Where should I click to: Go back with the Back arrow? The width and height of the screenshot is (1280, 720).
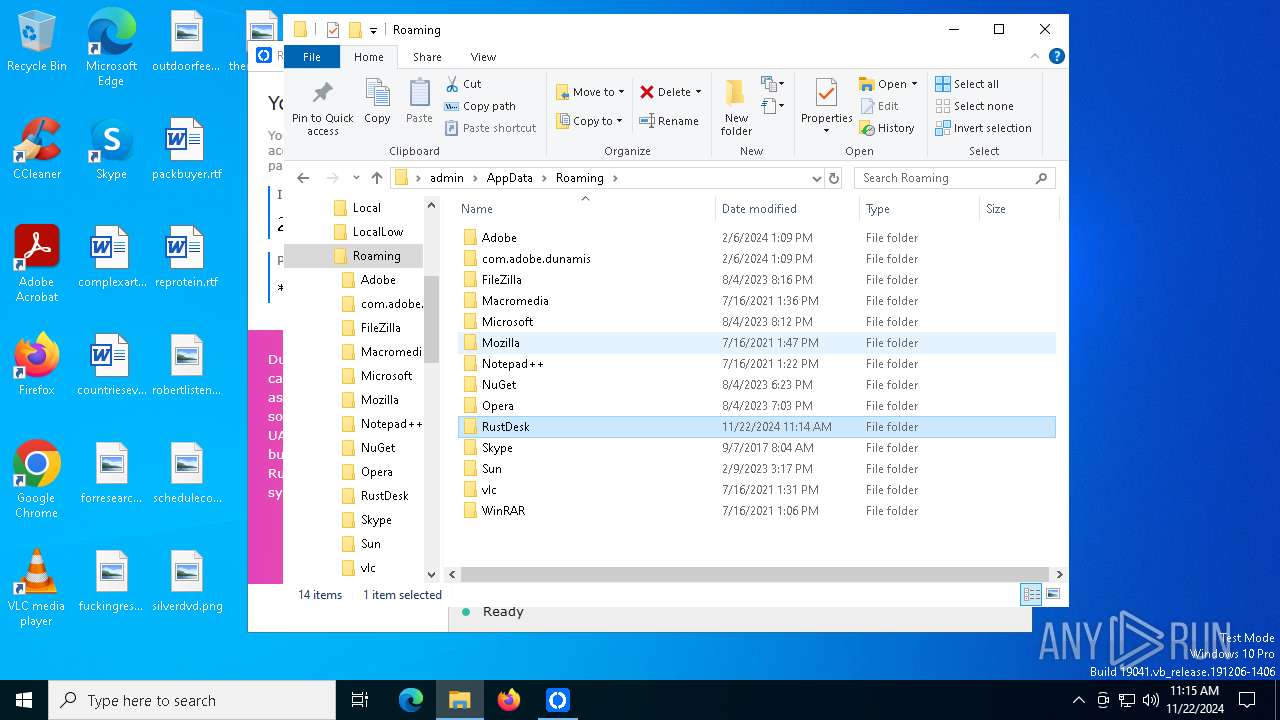click(303, 178)
